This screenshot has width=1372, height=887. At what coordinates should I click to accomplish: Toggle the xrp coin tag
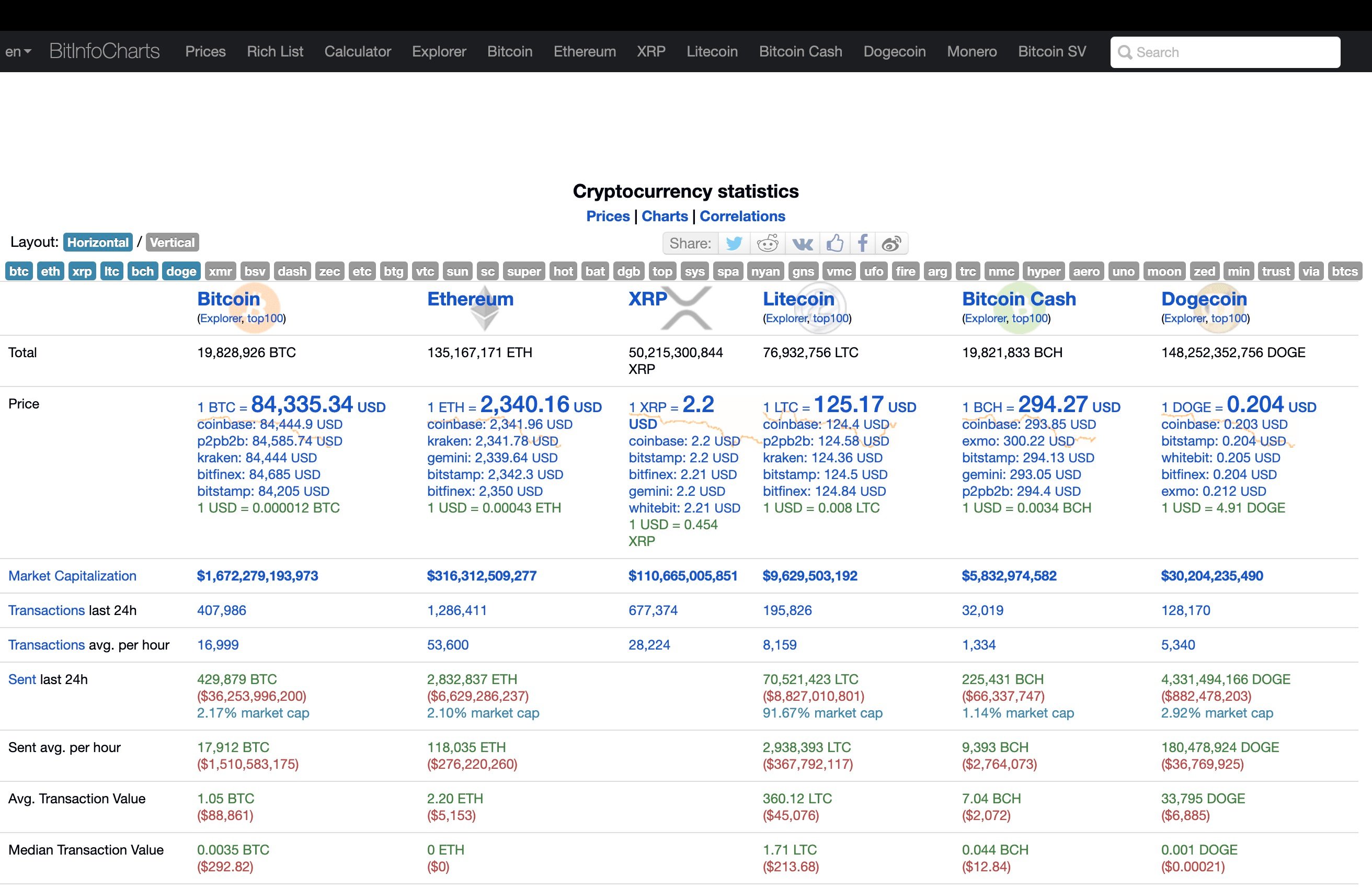(82, 271)
